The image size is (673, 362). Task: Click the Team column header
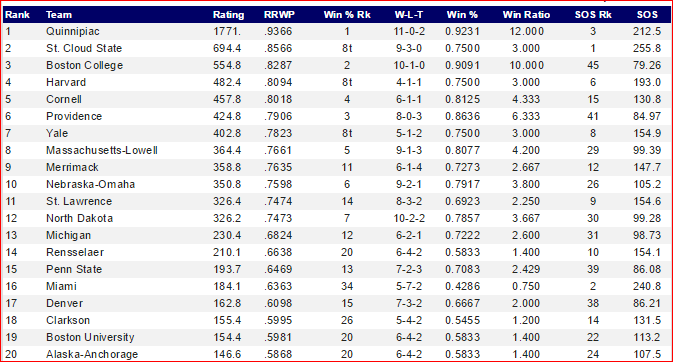tap(59, 15)
